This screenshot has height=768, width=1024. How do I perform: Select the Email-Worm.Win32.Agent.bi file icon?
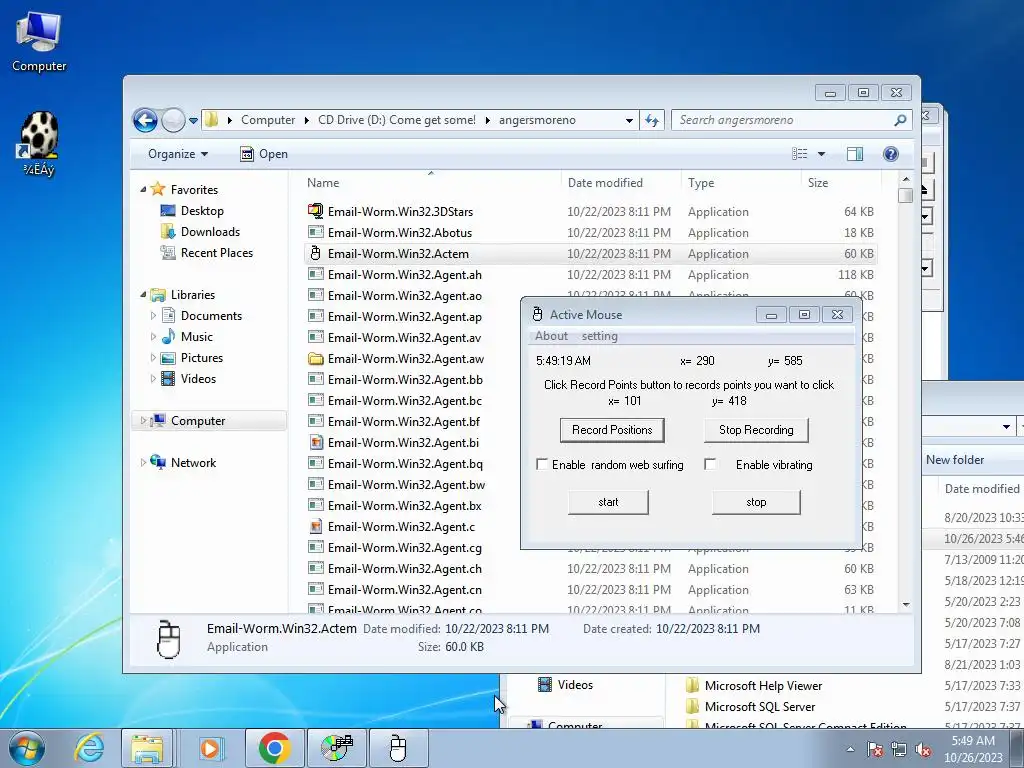tap(315, 442)
